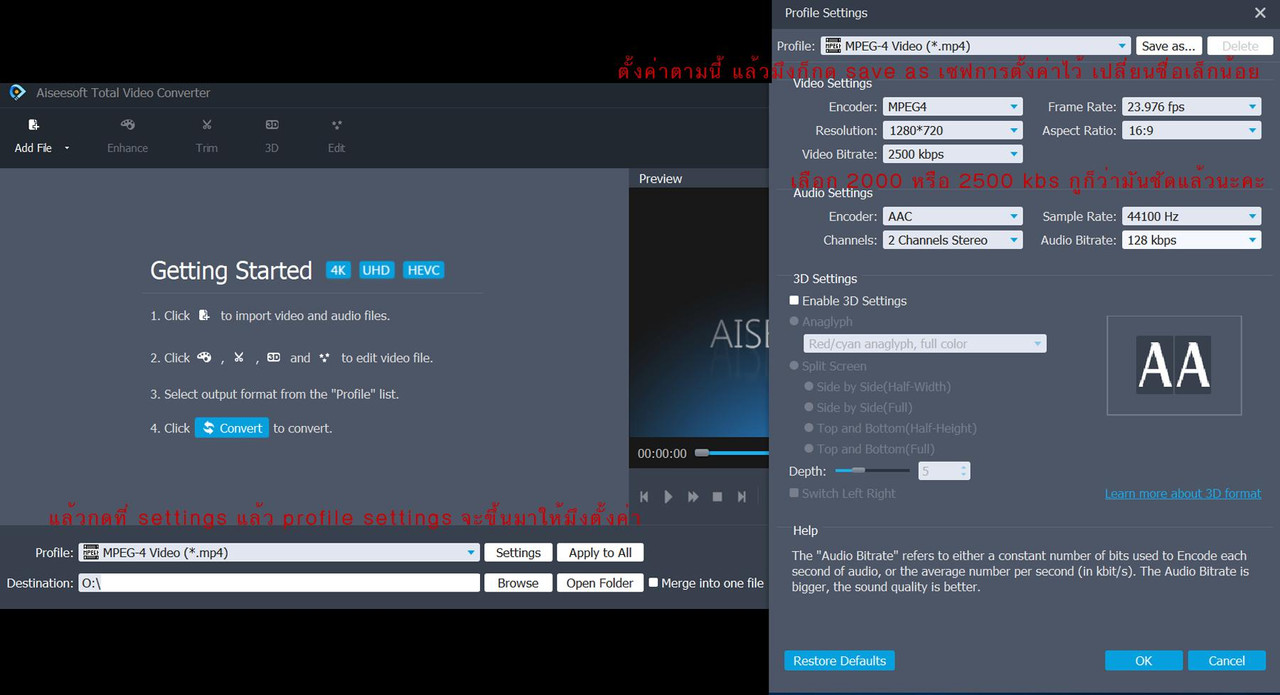Screen dimensions: 1280x695
Task: Open Learn more about 3D format link
Action: (1183, 493)
